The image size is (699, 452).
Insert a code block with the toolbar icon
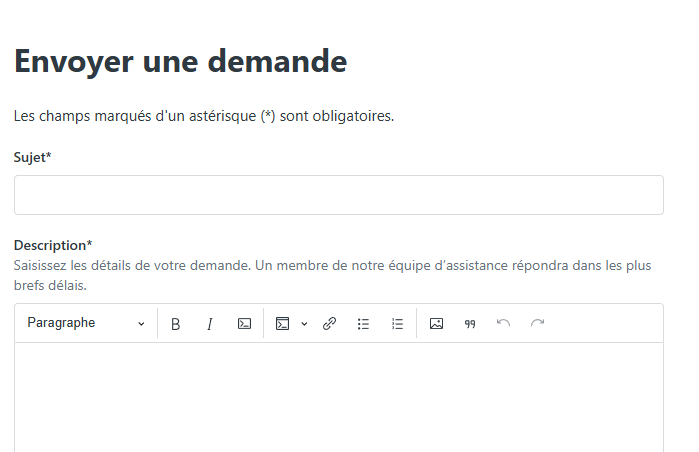point(282,324)
